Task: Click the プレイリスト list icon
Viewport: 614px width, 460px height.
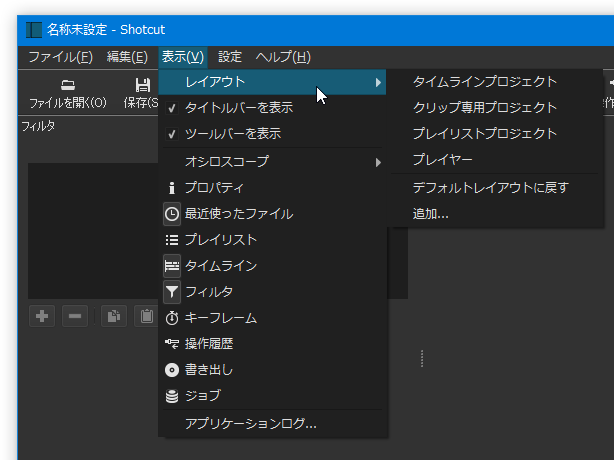Action: point(172,240)
